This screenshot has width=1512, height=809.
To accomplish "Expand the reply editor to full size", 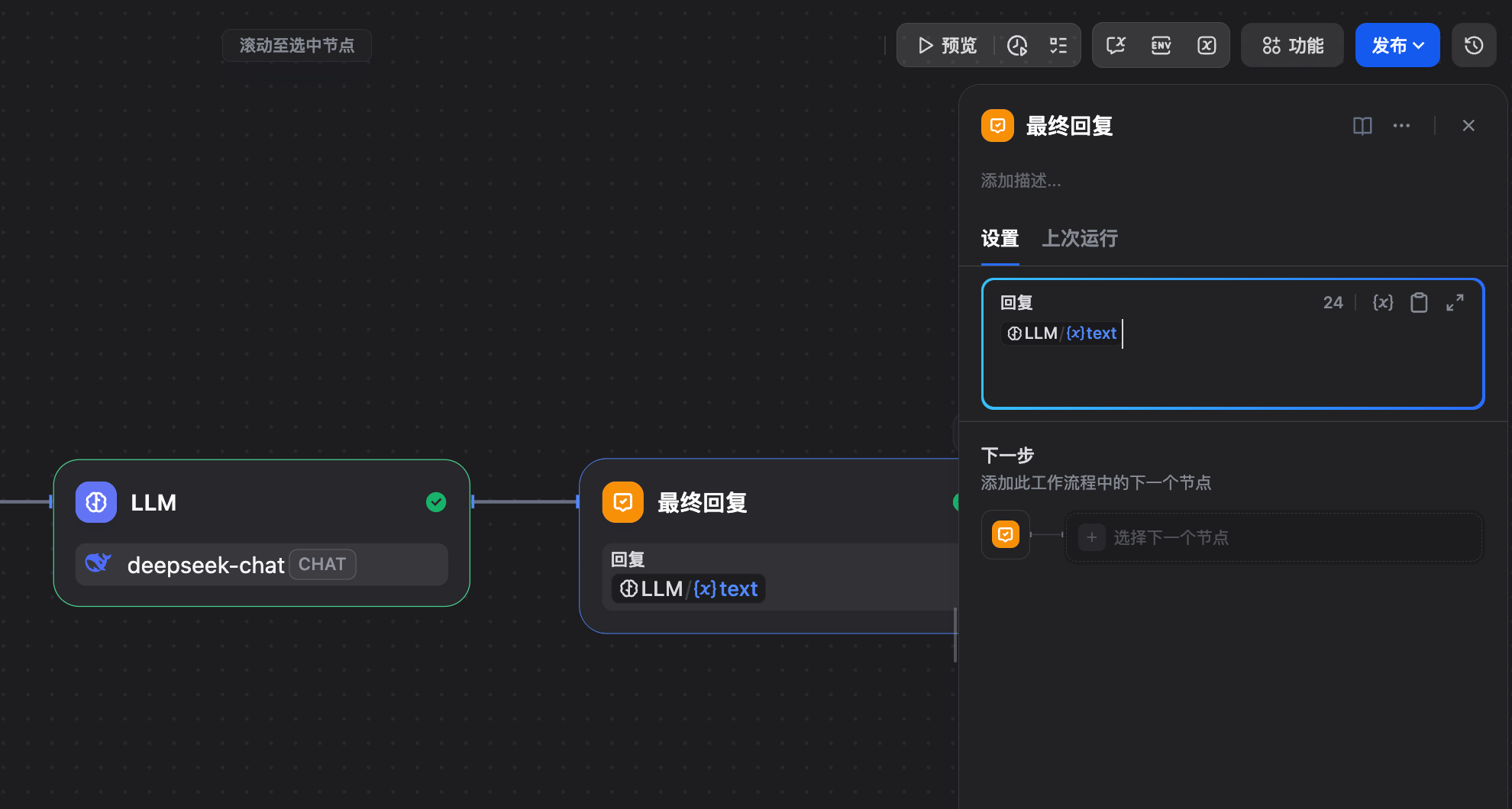I will point(1455,303).
